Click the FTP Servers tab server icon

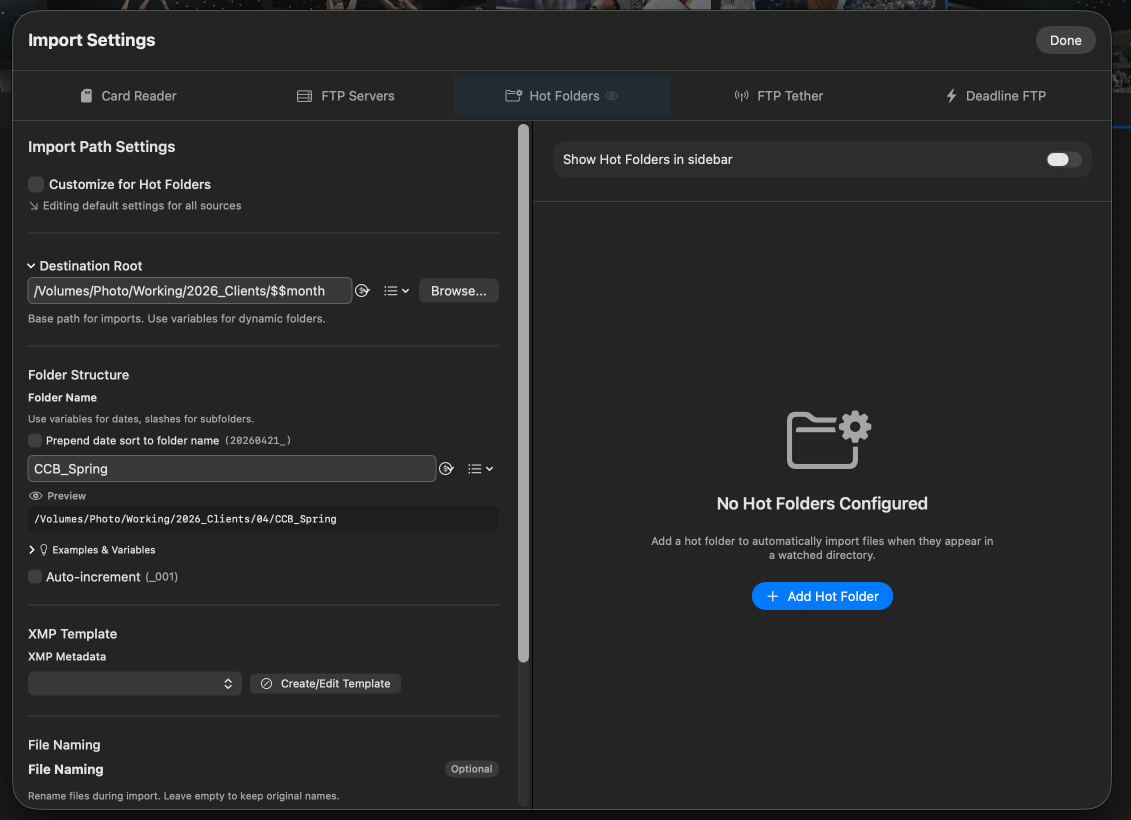click(304, 96)
